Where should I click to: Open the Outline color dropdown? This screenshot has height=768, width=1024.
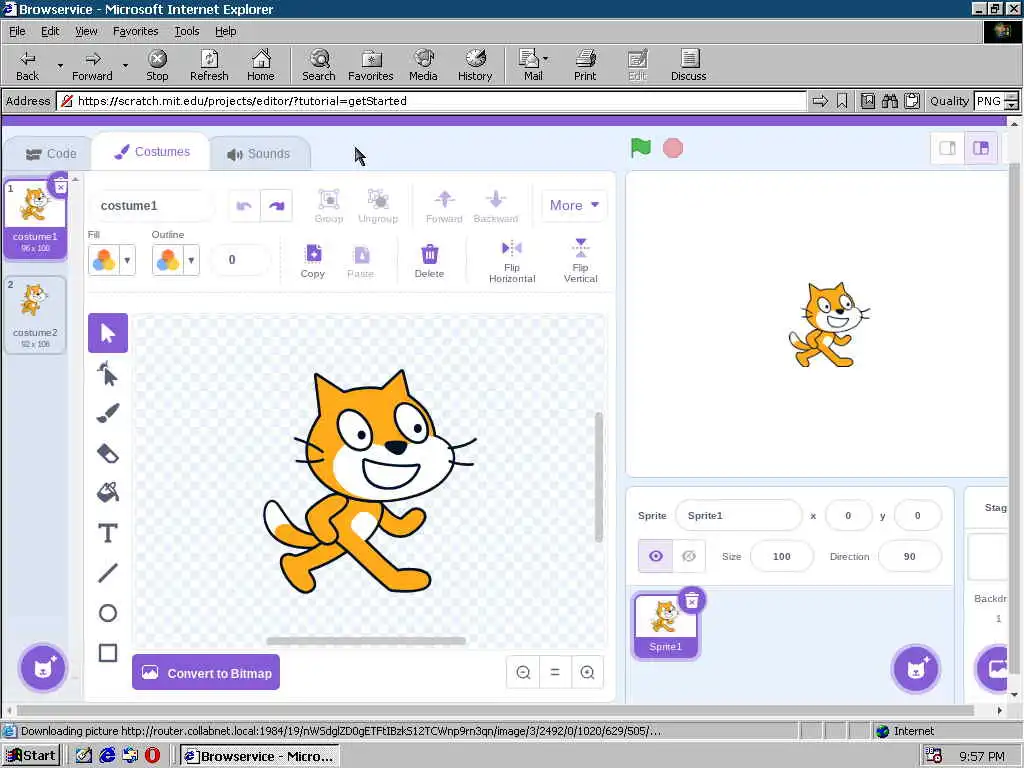pos(191,260)
